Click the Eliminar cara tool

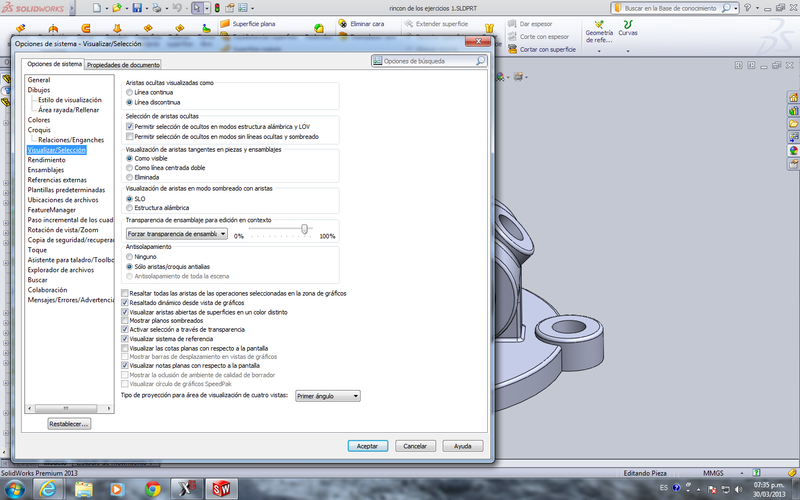[361, 24]
